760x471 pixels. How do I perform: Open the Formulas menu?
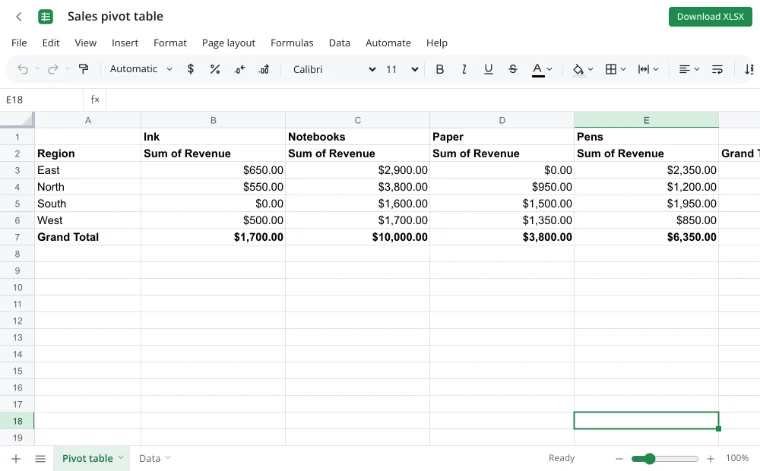click(x=292, y=43)
